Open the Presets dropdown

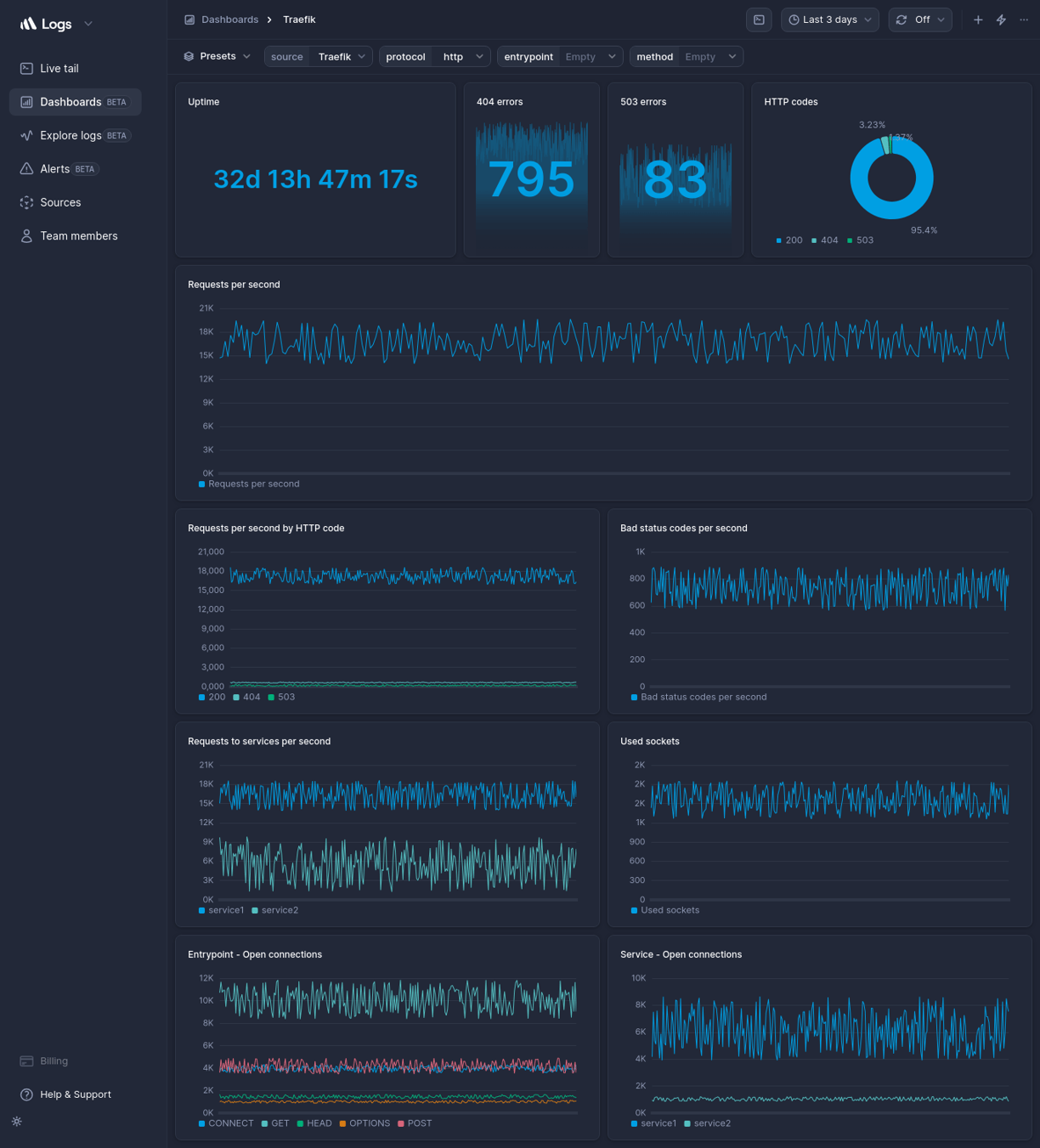pos(217,56)
